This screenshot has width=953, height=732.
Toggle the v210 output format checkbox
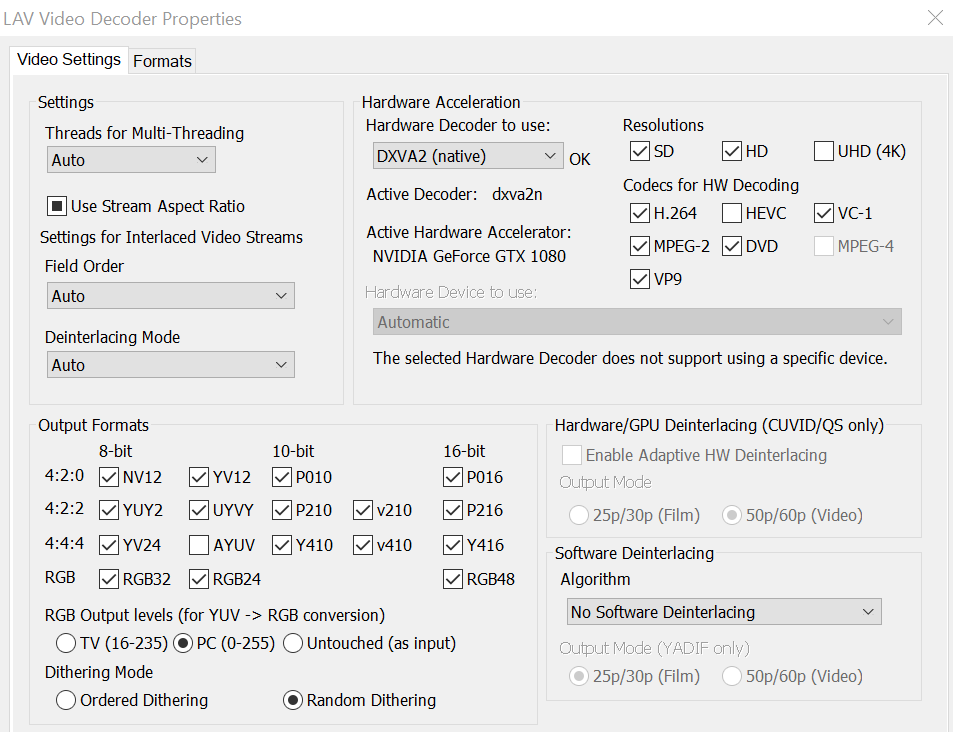pos(363,511)
